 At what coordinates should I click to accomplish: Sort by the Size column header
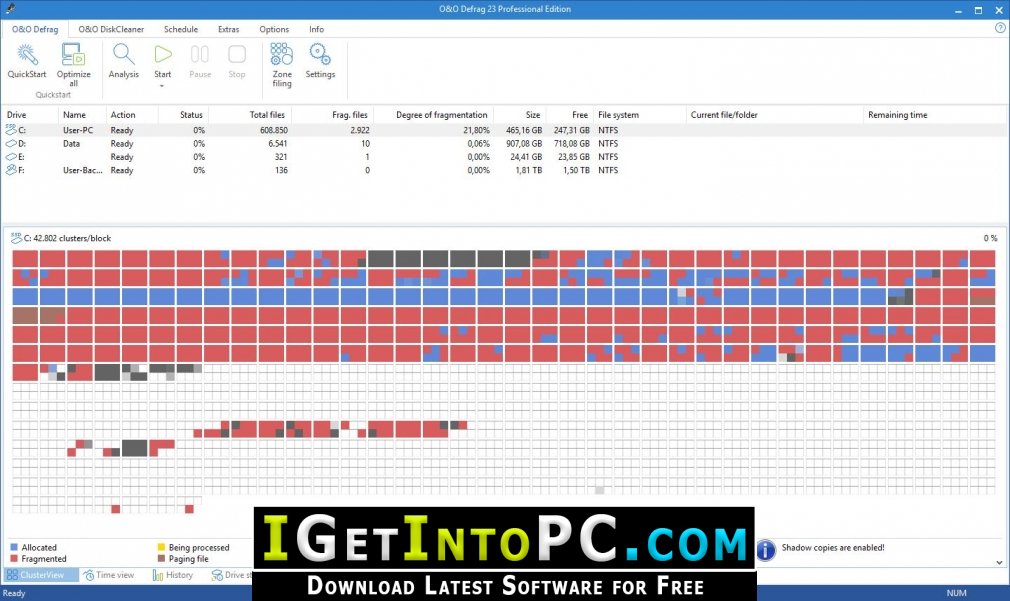[x=520, y=115]
